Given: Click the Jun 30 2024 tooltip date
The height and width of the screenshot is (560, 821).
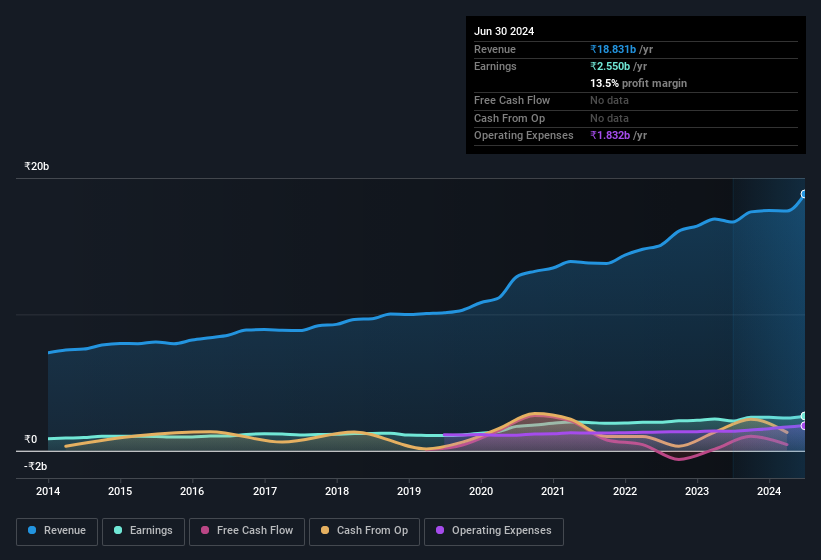Looking at the screenshot, I should (504, 31).
